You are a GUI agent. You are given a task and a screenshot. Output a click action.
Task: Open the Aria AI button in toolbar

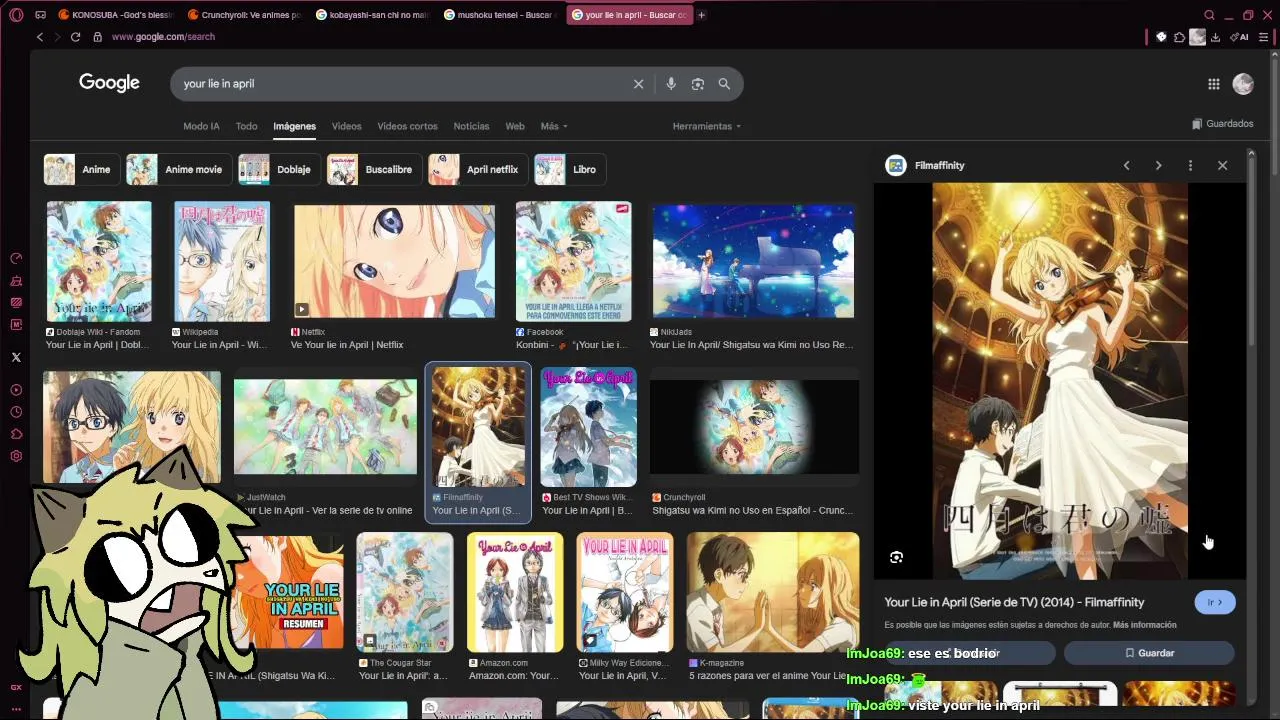[1241, 37]
